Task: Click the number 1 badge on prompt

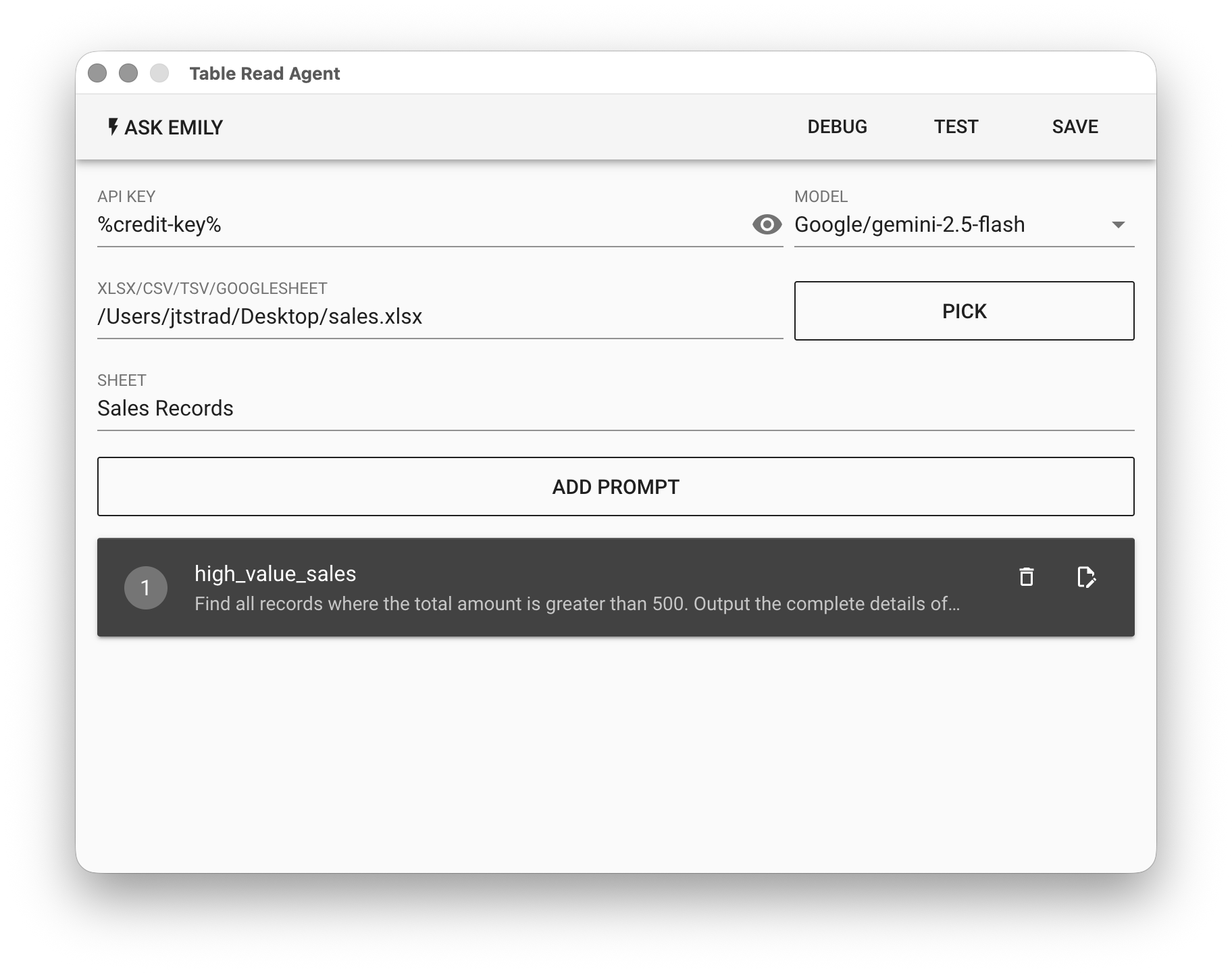Action: [x=145, y=588]
